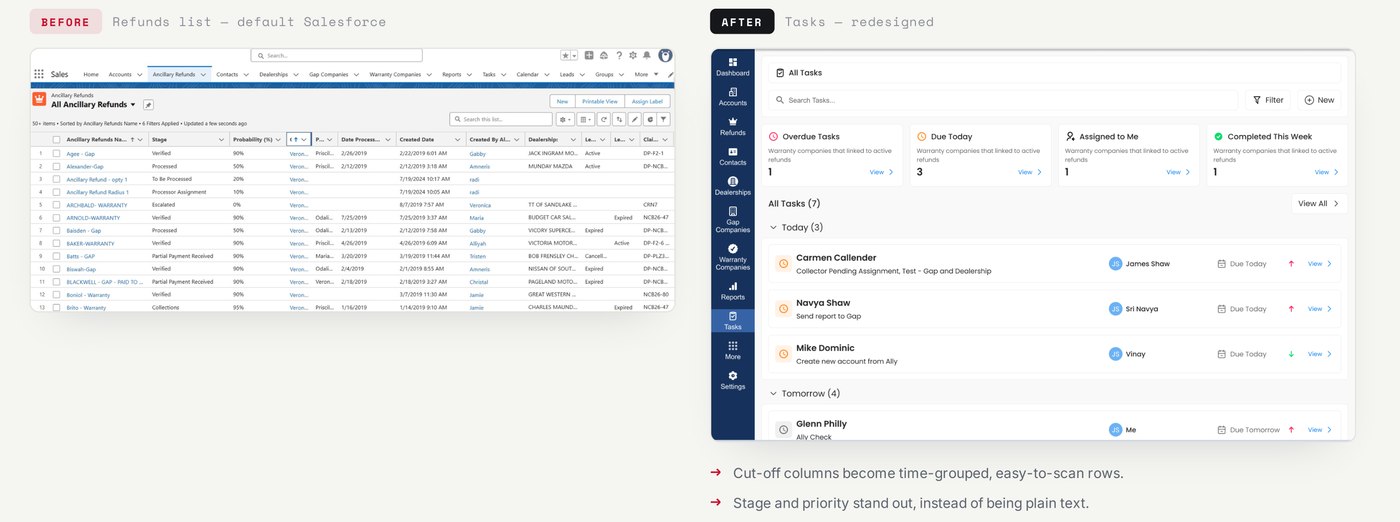This screenshot has width=1400, height=522.
Task: Click priority arrow on Carmen Callender task
Action: point(1291,264)
